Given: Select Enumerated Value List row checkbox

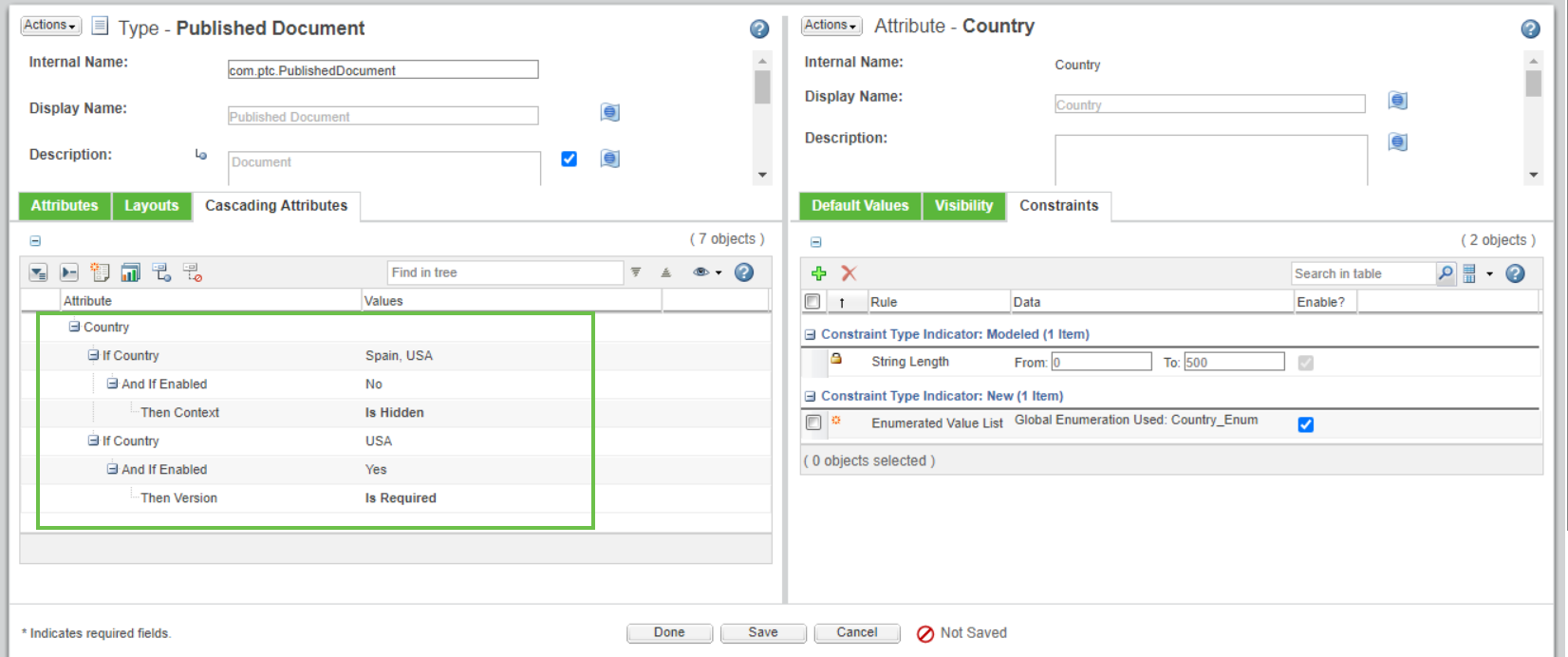Looking at the screenshot, I should [813, 422].
